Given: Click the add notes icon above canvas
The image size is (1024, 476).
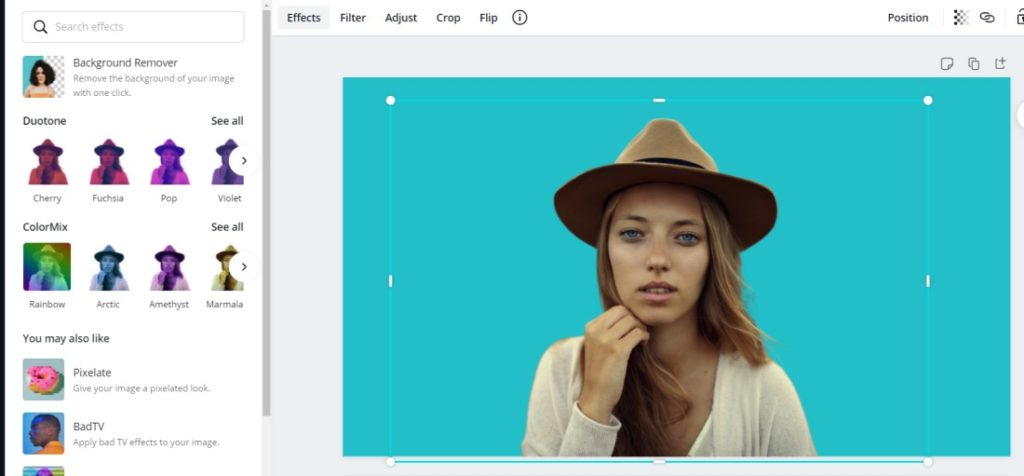Looking at the screenshot, I should click(x=946, y=63).
